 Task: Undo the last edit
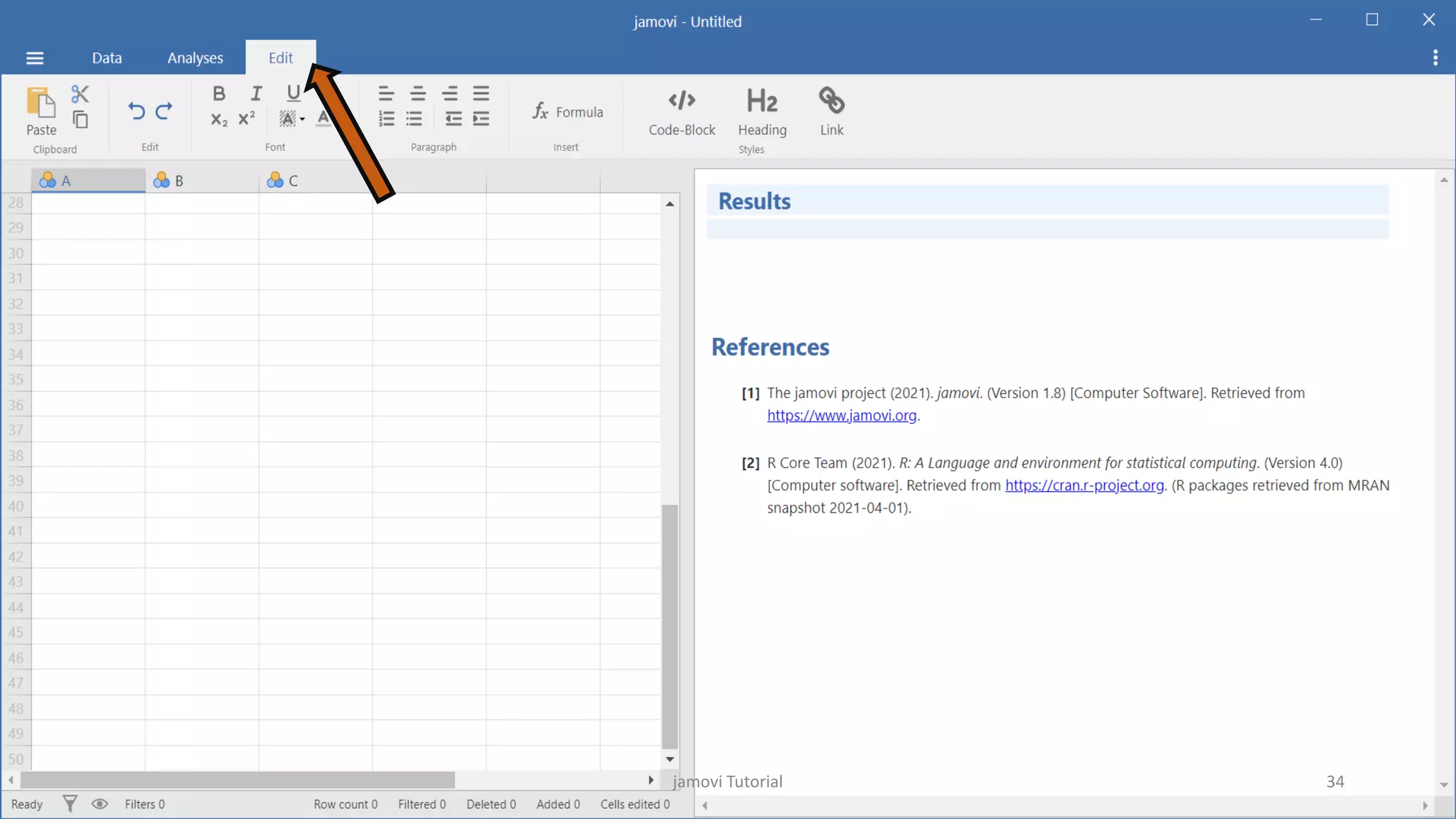(x=136, y=111)
